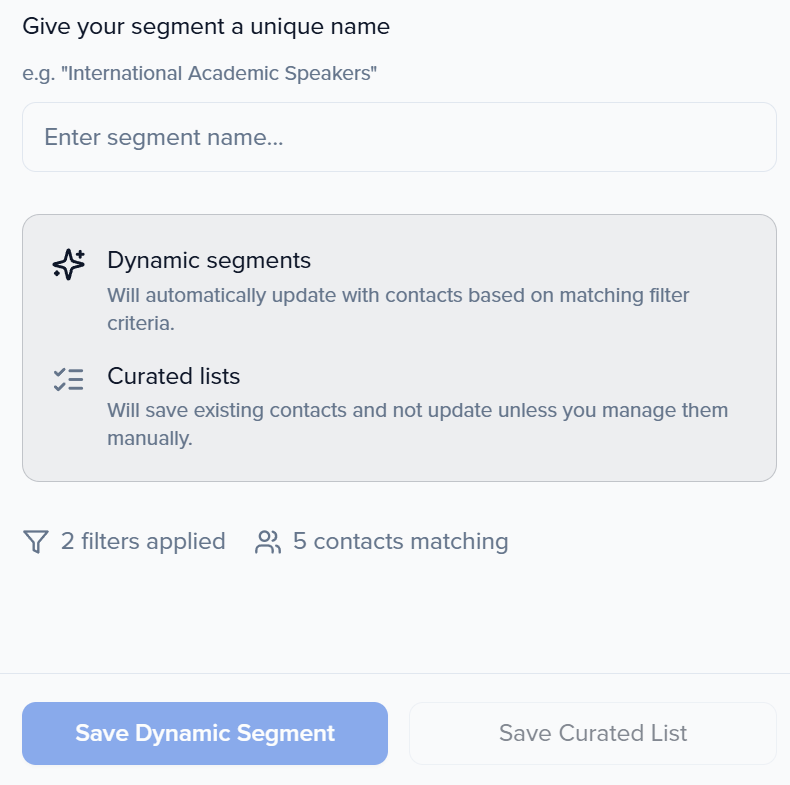This screenshot has height=785, width=790.
Task: Click the contacts people icon
Action: (x=268, y=542)
